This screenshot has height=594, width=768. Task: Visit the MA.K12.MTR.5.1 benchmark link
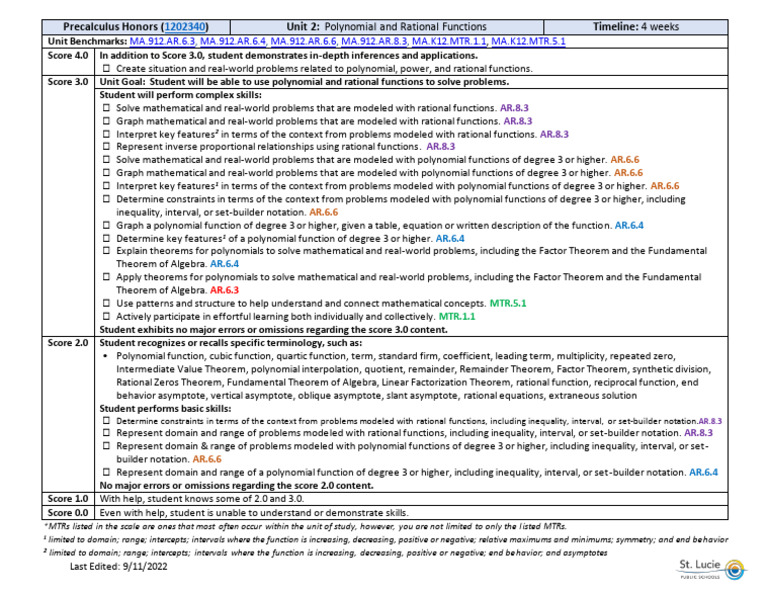528,41
